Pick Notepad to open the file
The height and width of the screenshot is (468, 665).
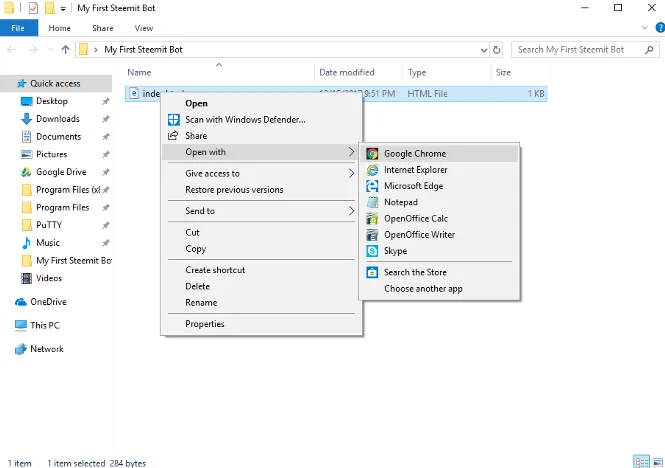(400, 202)
